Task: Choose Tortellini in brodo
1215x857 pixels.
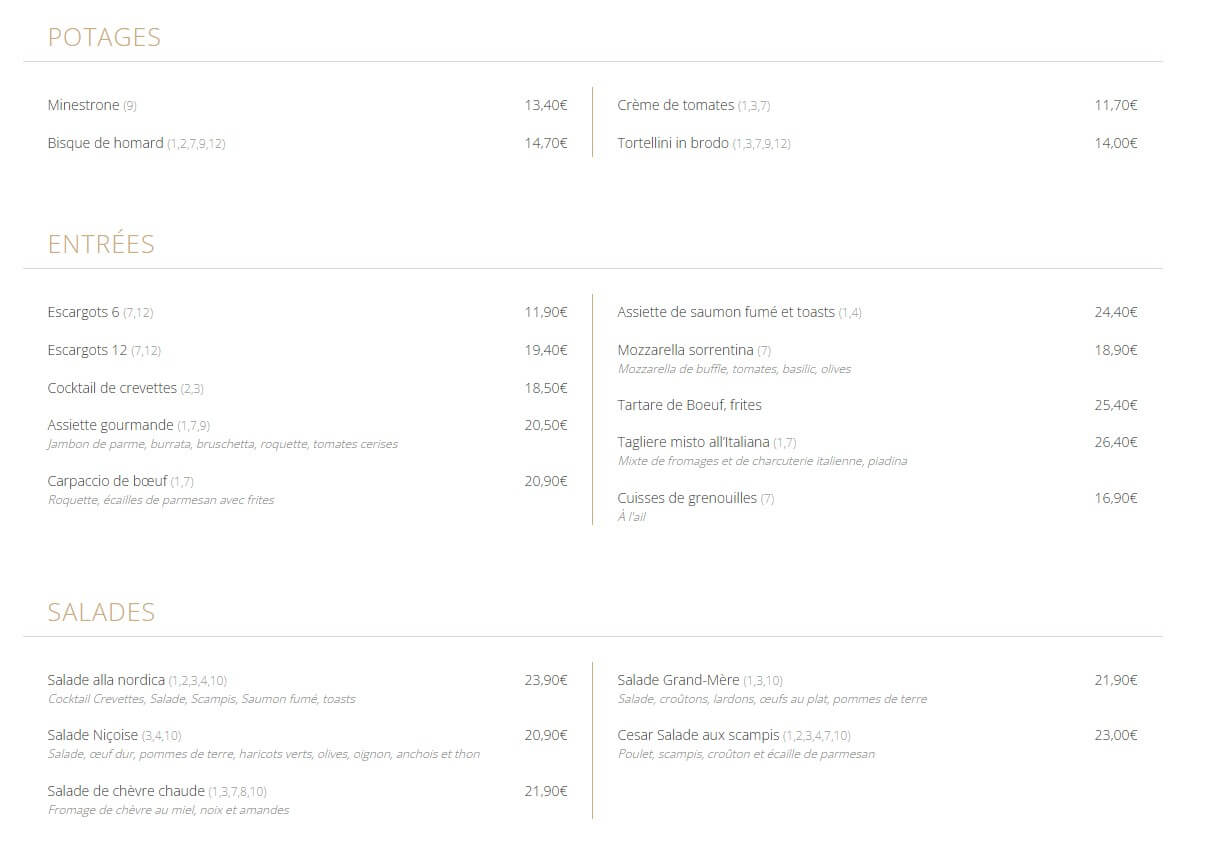Action: point(673,143)
